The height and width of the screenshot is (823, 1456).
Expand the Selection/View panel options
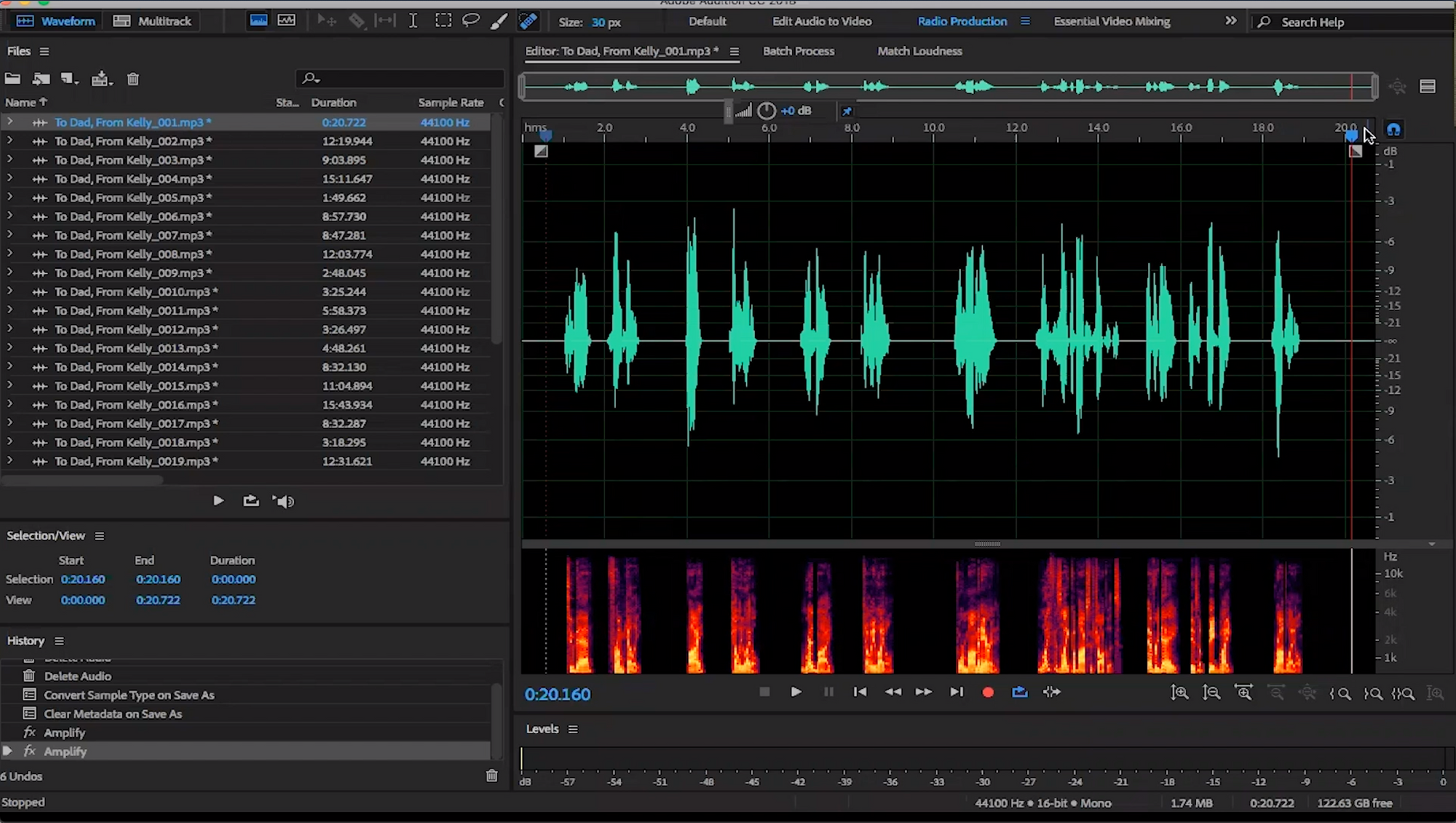pos(98,535)
